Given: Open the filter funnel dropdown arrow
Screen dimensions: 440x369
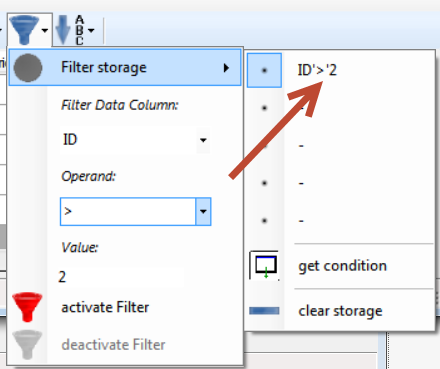Looking at the screenshot, I should pos(45,31).
